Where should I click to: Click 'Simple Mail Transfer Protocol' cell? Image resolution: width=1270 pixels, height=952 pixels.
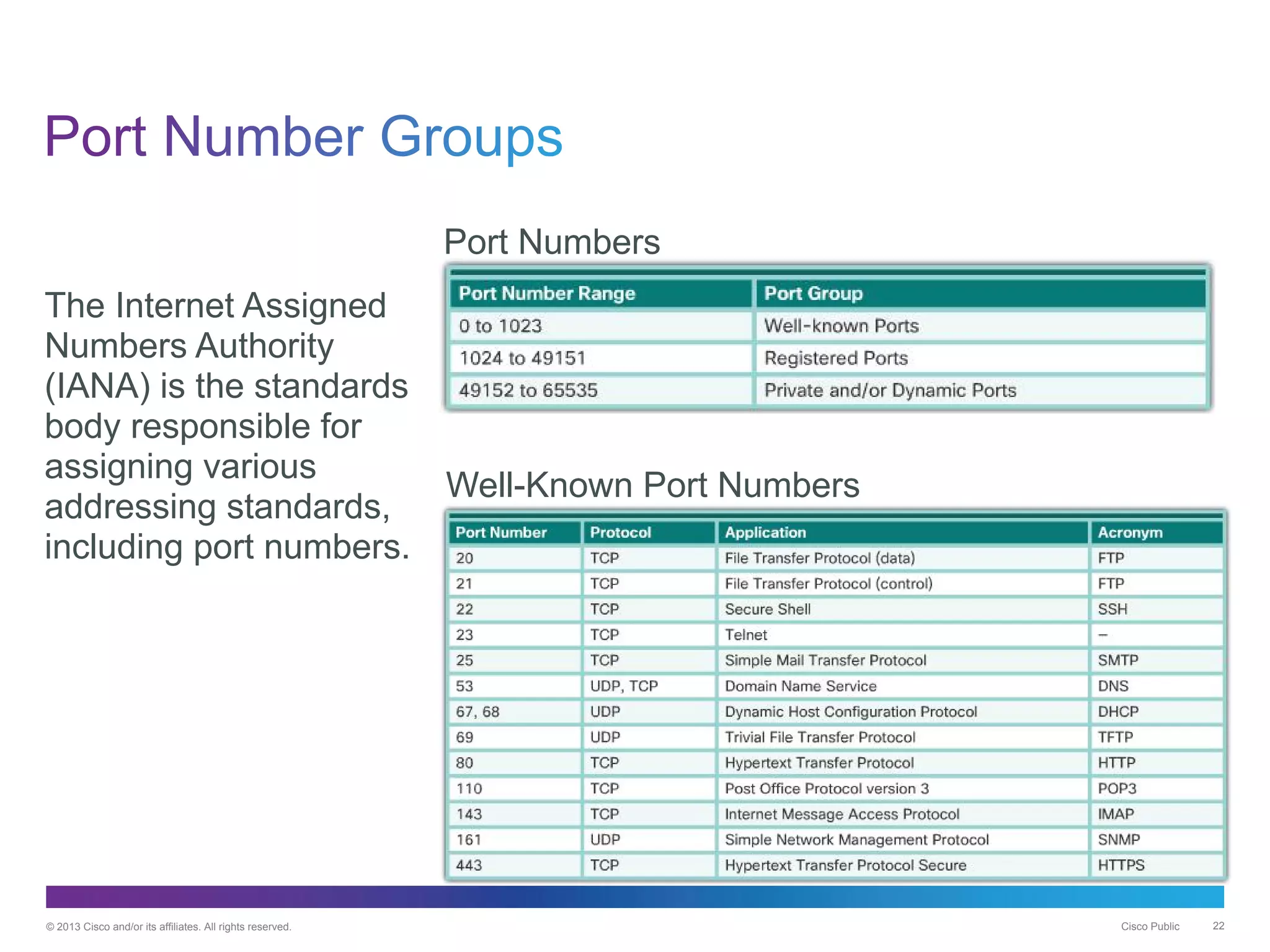pos(903,661)
